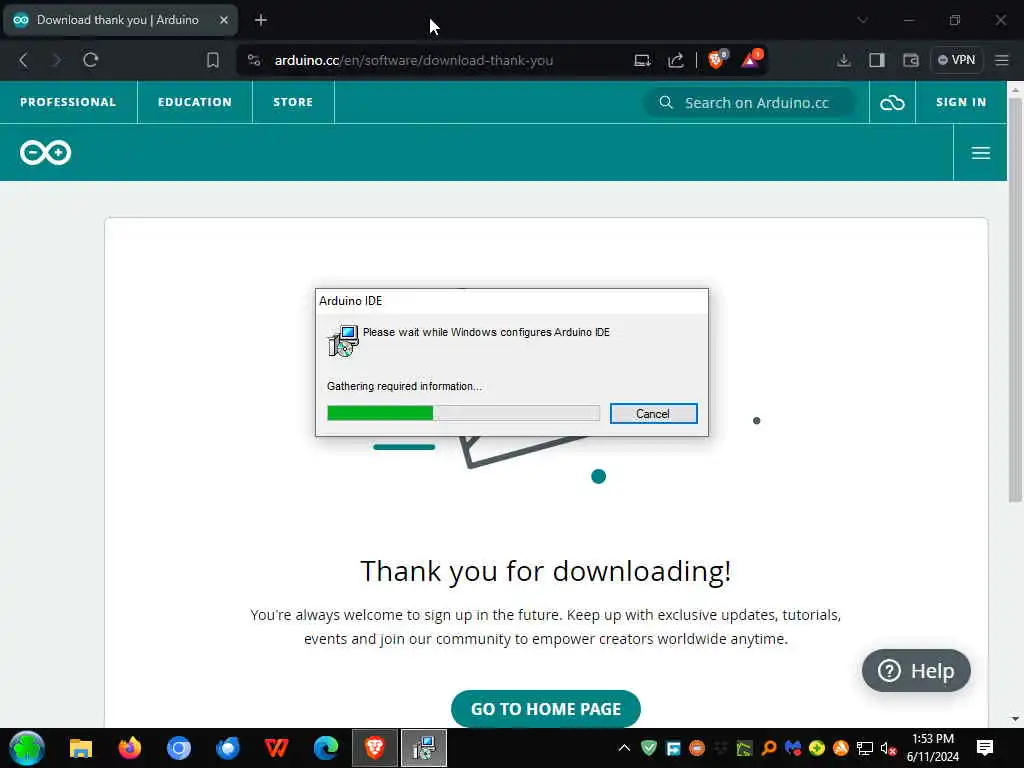
Task: Launch Firefox from taskbar
Action: coord(130,748)
